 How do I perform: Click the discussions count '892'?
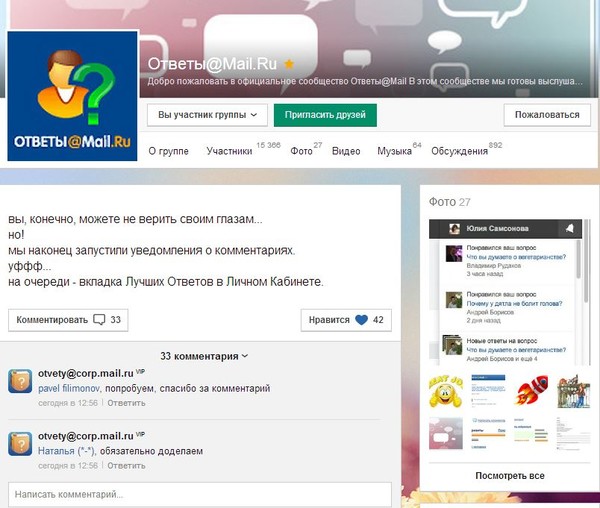pos(496,145)
